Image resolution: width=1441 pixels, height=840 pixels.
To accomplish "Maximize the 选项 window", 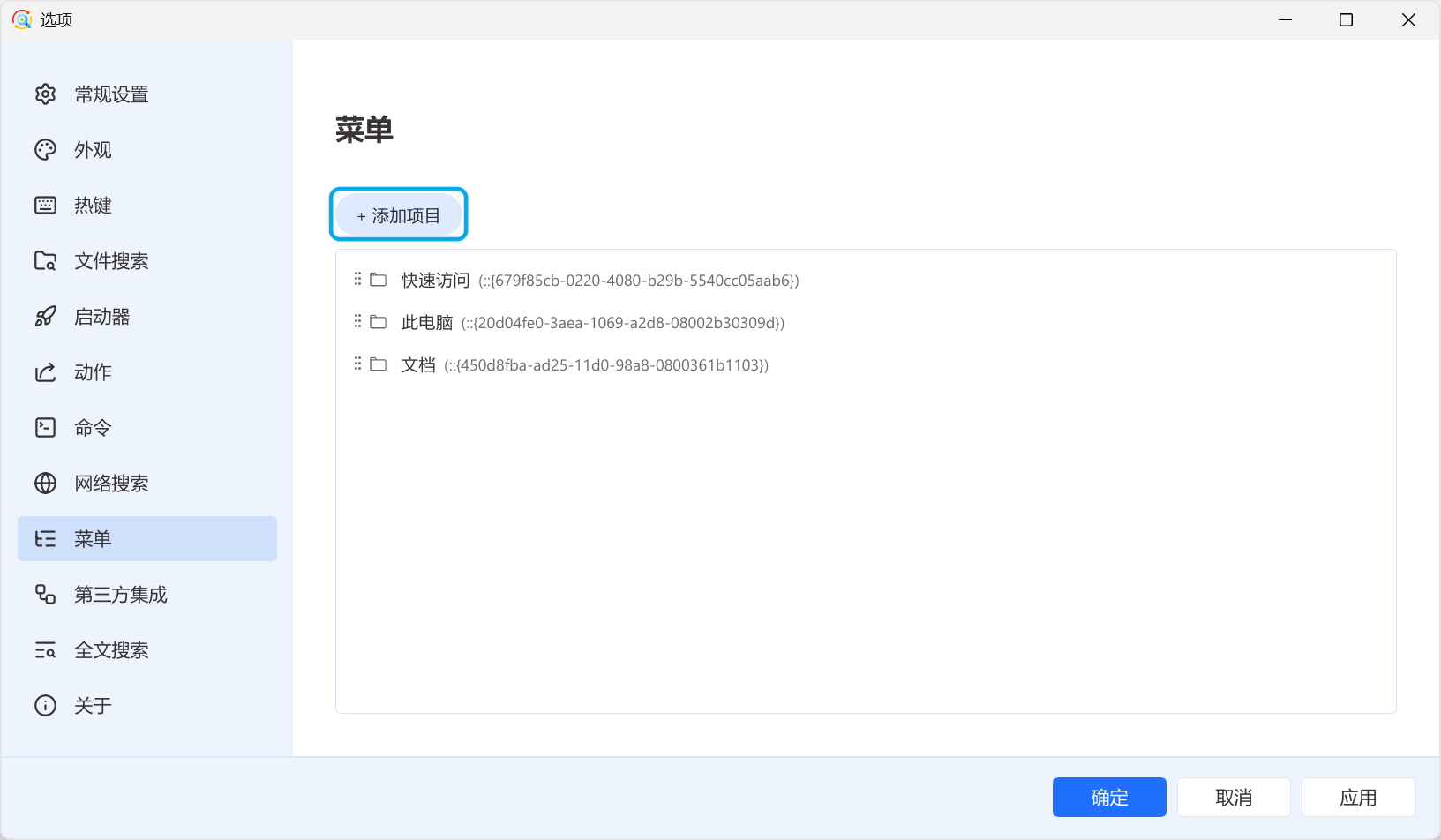I will (x=1346, y=19).
